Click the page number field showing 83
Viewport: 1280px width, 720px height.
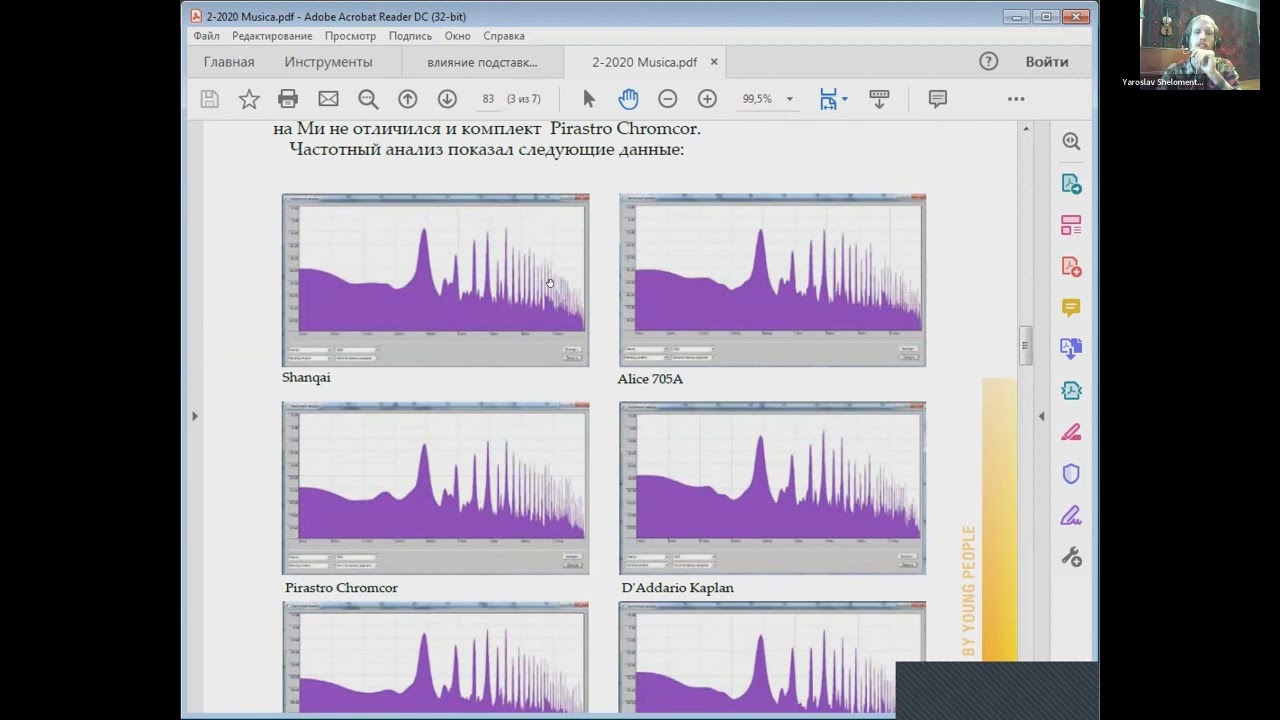488,99
